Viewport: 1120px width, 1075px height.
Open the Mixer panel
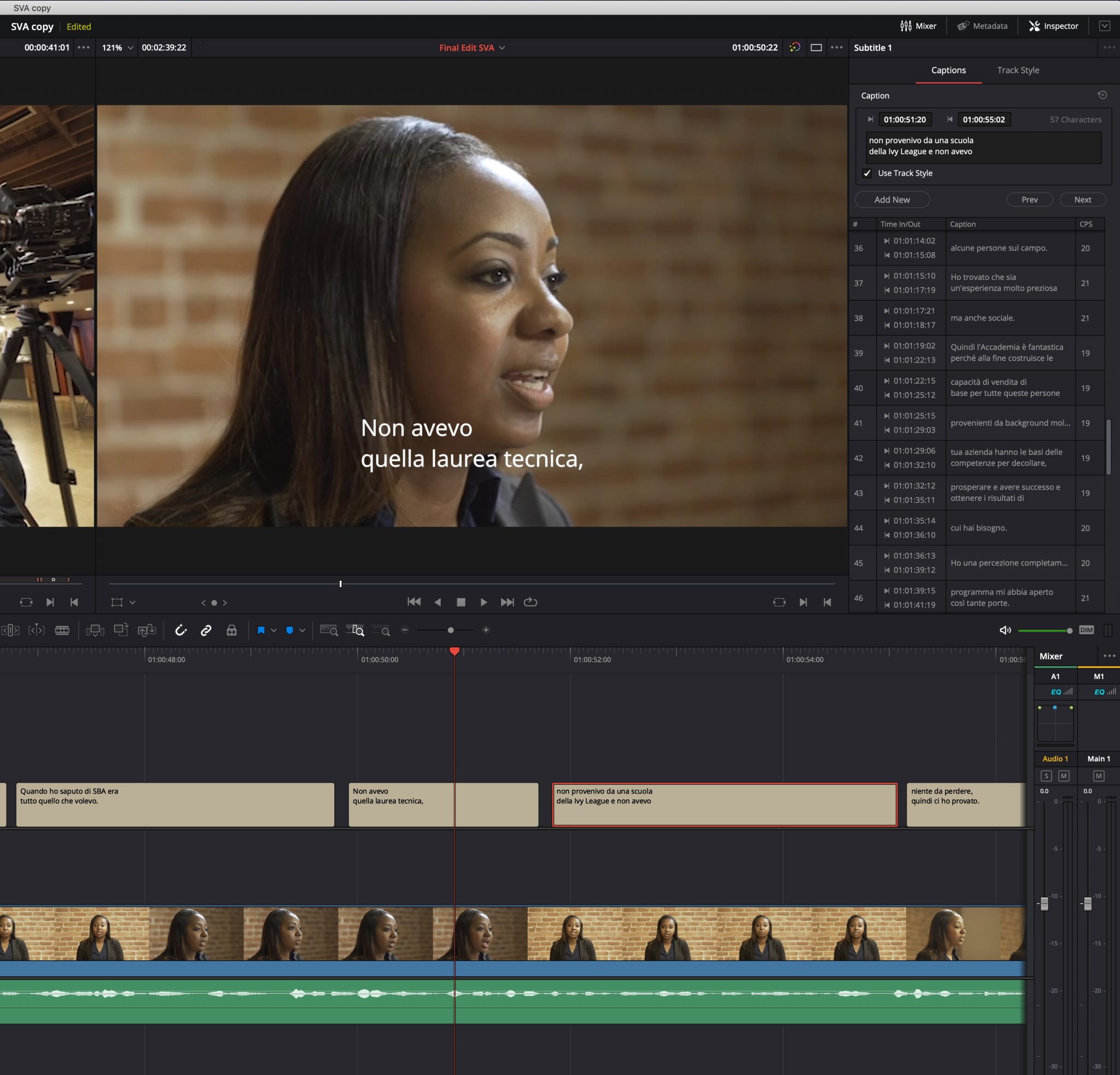click(918, 26)
